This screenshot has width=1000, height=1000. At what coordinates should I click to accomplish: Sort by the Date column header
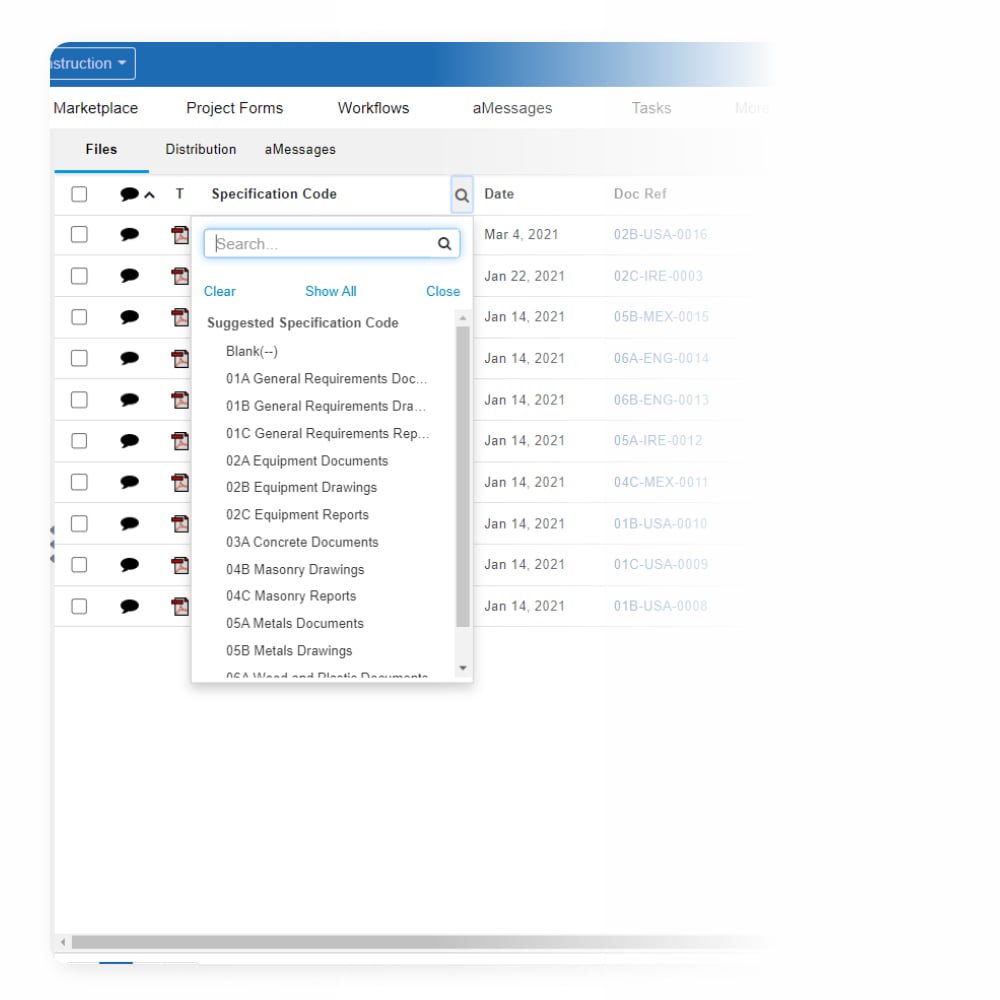(x=499, y=194)
